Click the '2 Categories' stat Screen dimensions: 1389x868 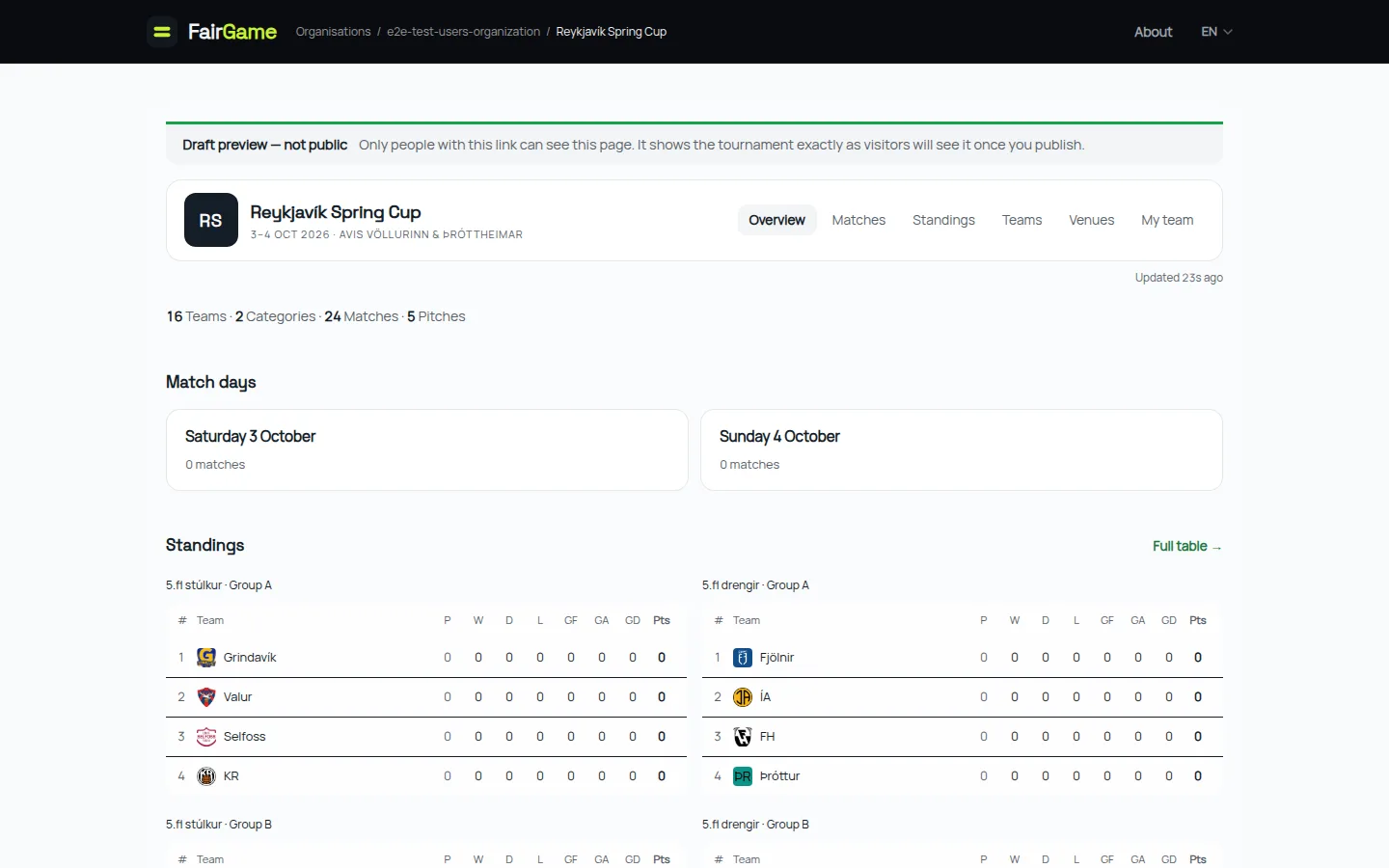point(275,316)
